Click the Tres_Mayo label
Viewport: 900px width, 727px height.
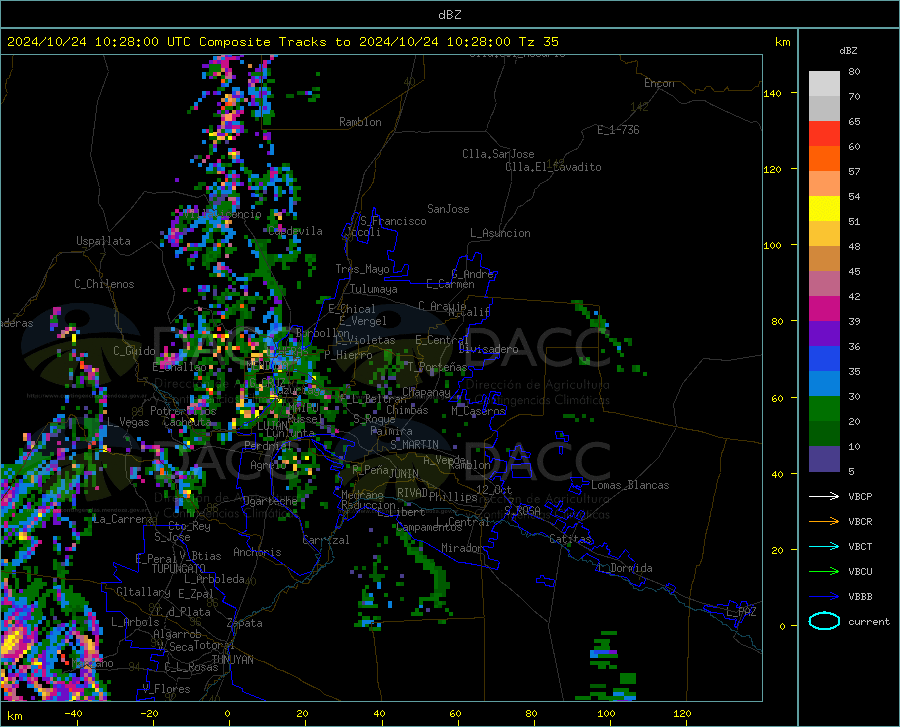[x=362, y=269]
